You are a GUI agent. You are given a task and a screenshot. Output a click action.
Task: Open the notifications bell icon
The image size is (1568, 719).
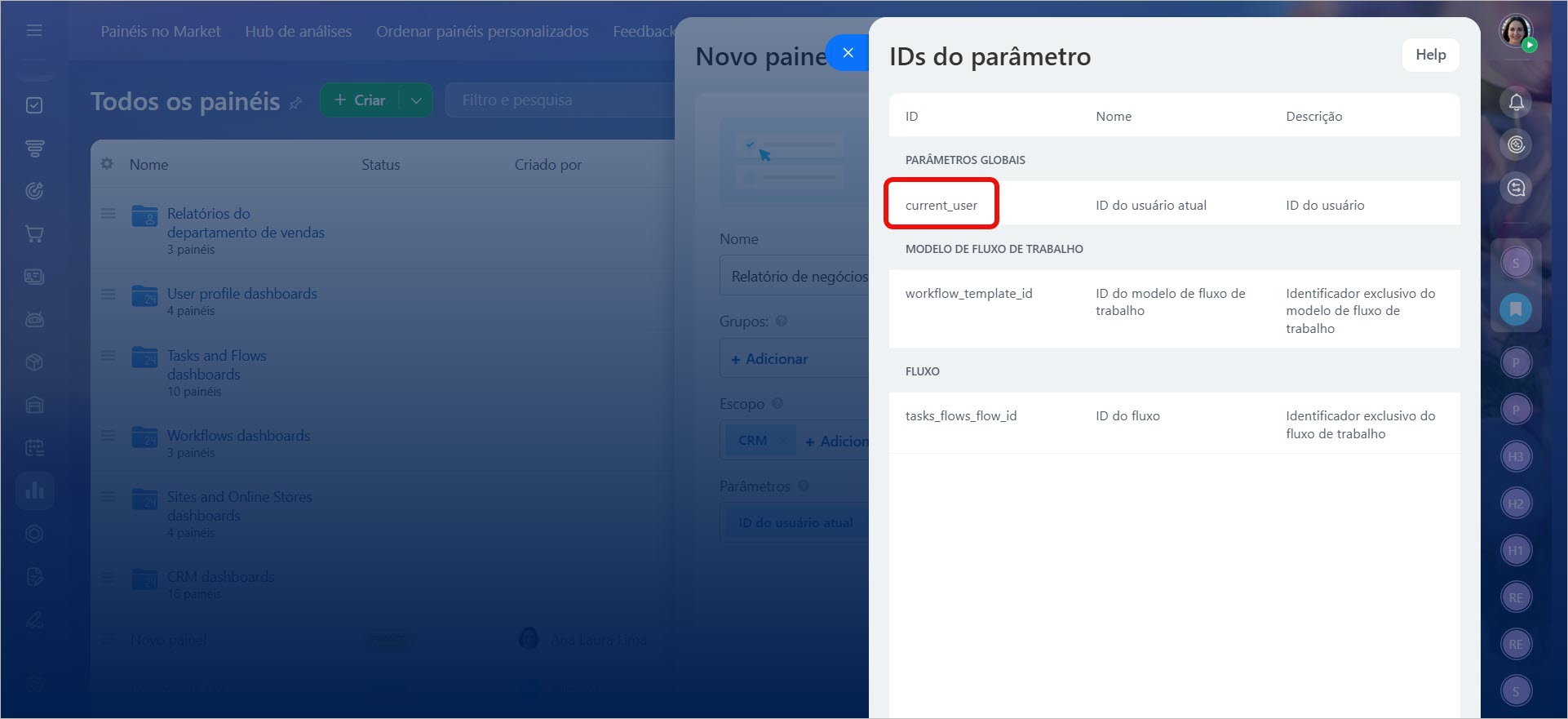point(1516,102)
